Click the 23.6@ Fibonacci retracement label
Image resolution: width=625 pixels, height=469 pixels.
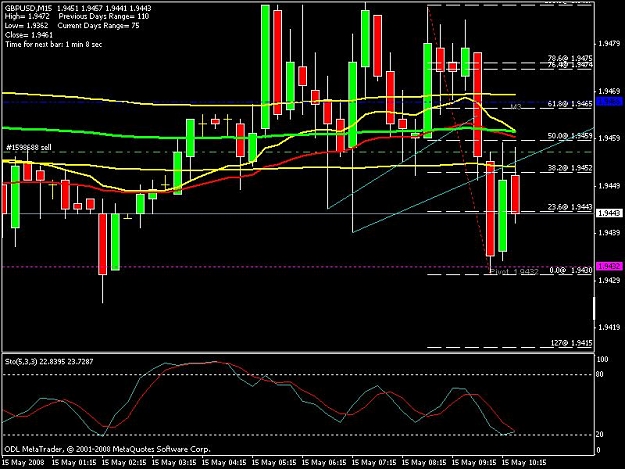(x=570, y=207)
